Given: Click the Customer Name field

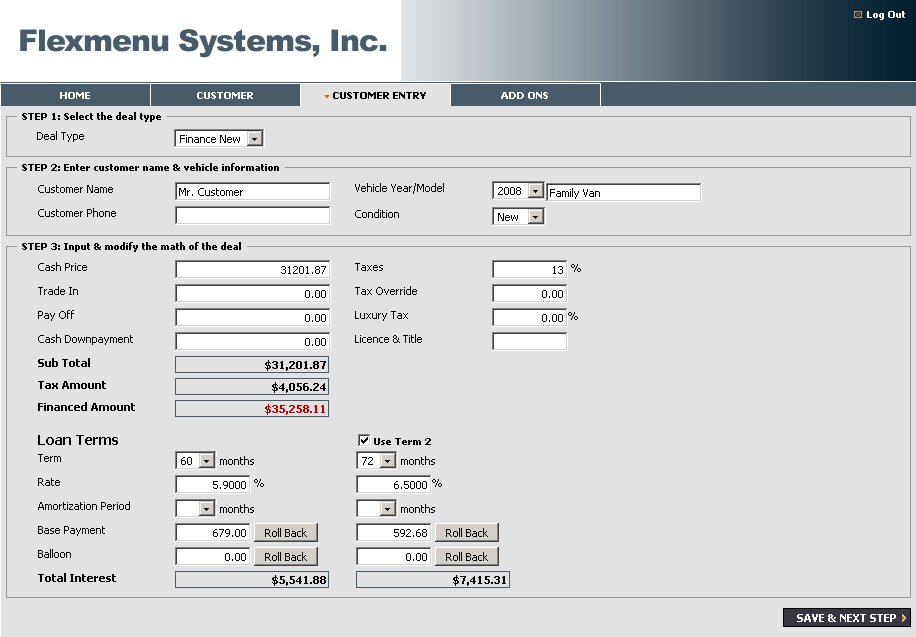Looking at the screenshot, I should click(x=252, y=192).
